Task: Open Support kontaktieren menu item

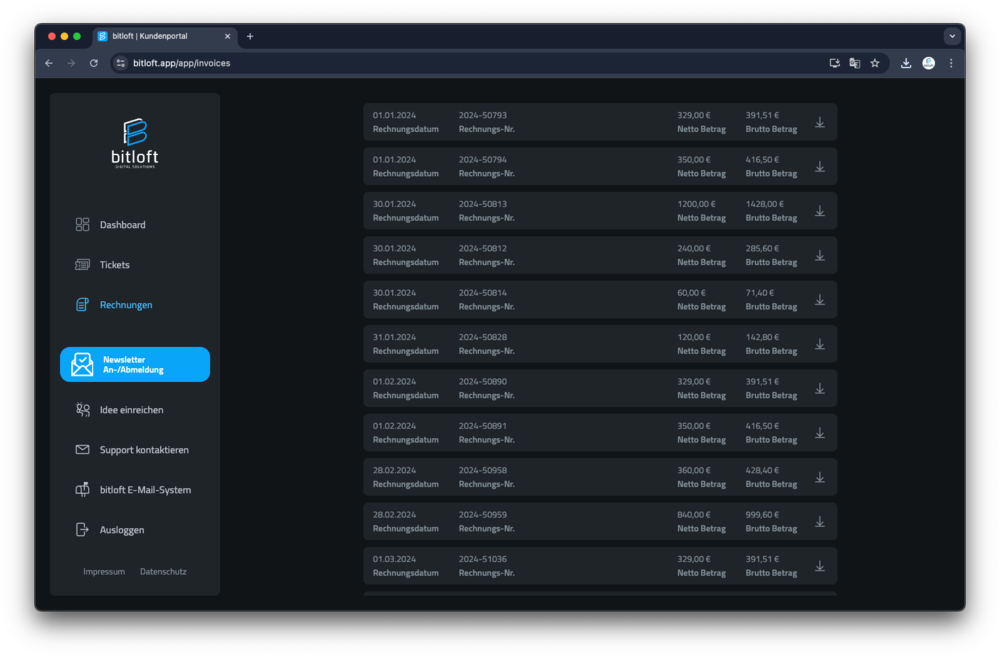Action: pos(144,450)
